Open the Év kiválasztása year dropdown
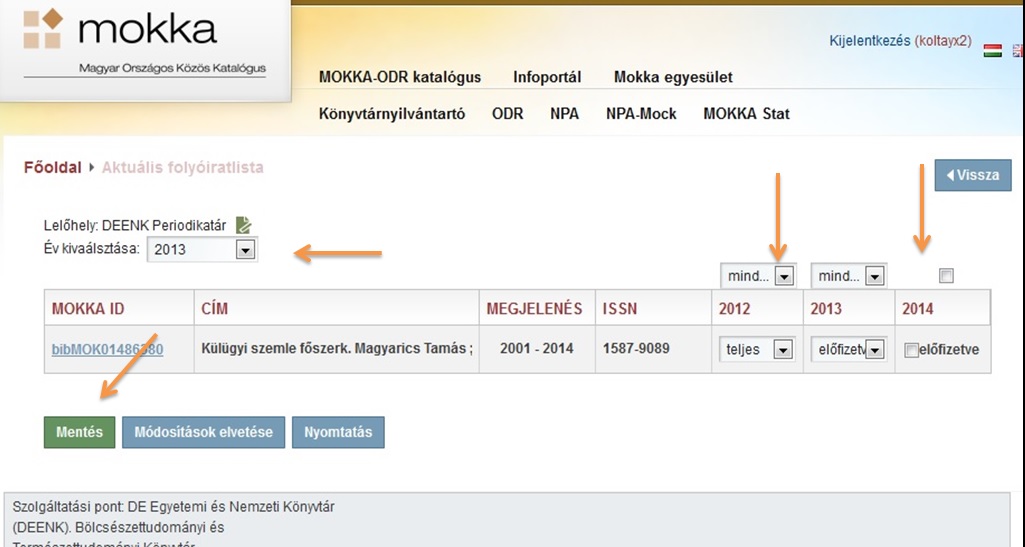The width and height of the screenshot is (1025, 547). 202,249
